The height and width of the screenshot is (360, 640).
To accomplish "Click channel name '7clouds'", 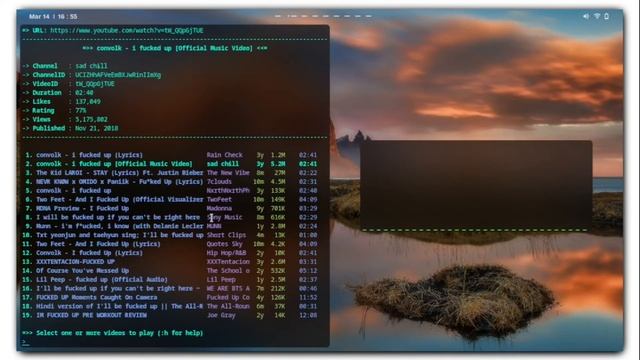I will pos(219,182).
